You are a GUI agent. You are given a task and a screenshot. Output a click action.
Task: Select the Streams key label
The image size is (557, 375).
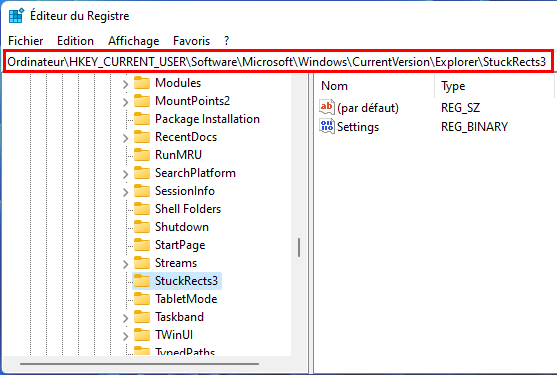coord(176,263)
